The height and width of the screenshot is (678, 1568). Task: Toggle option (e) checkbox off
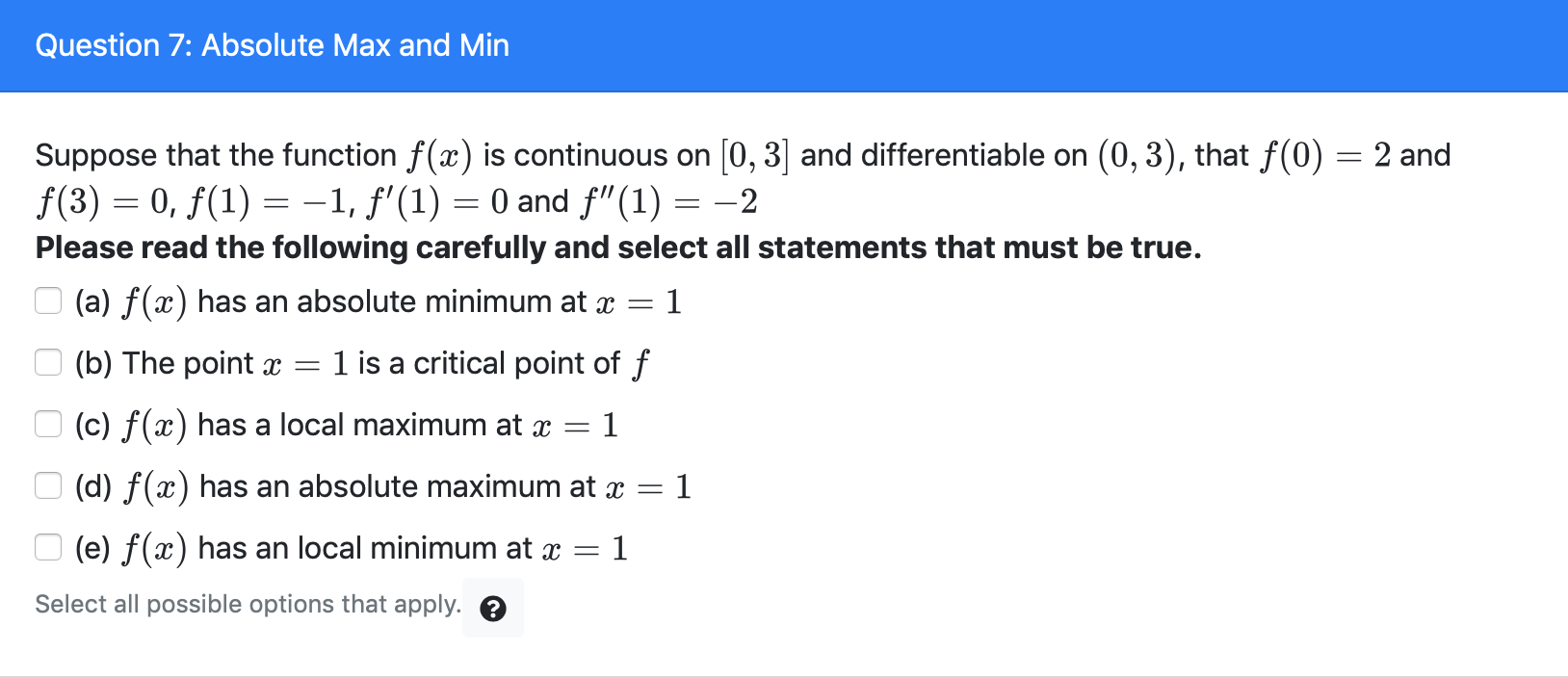tap(48, 547)
